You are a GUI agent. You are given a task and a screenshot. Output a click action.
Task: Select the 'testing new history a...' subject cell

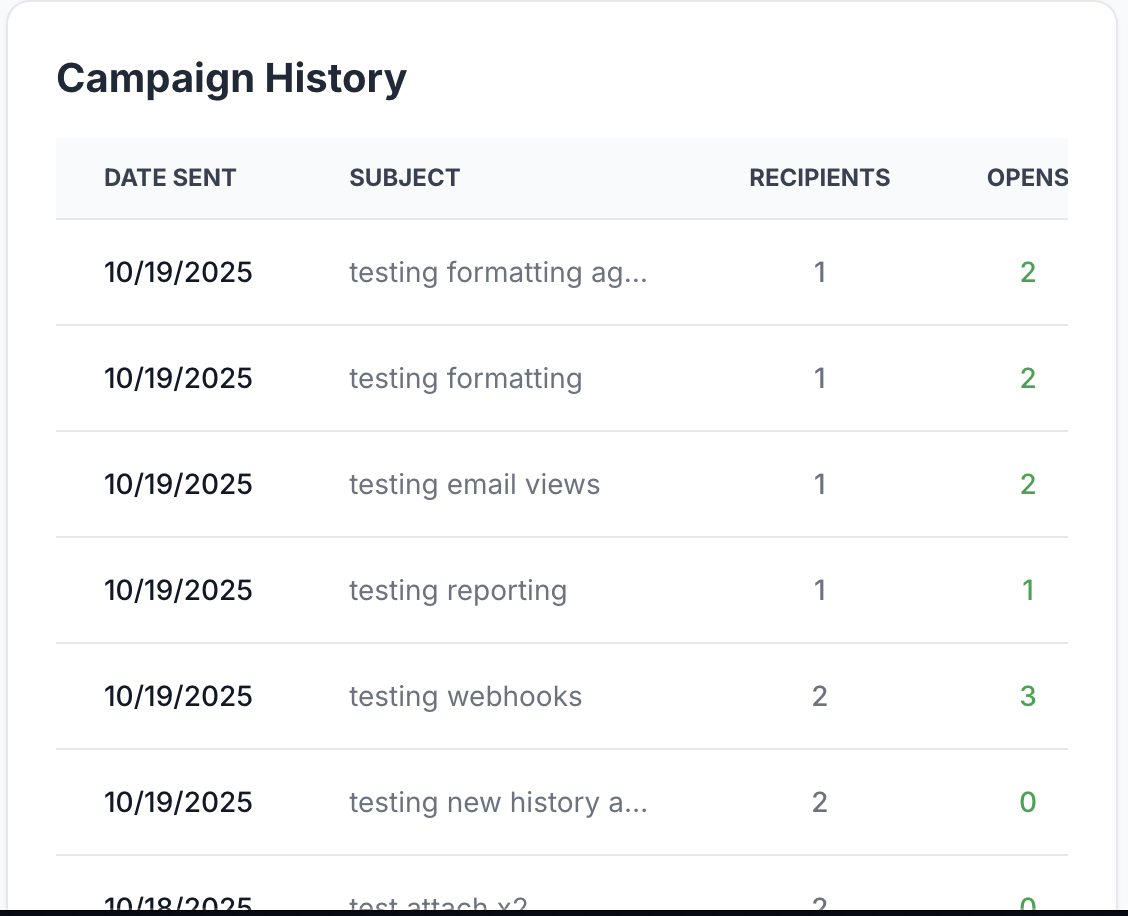point(498,802)
